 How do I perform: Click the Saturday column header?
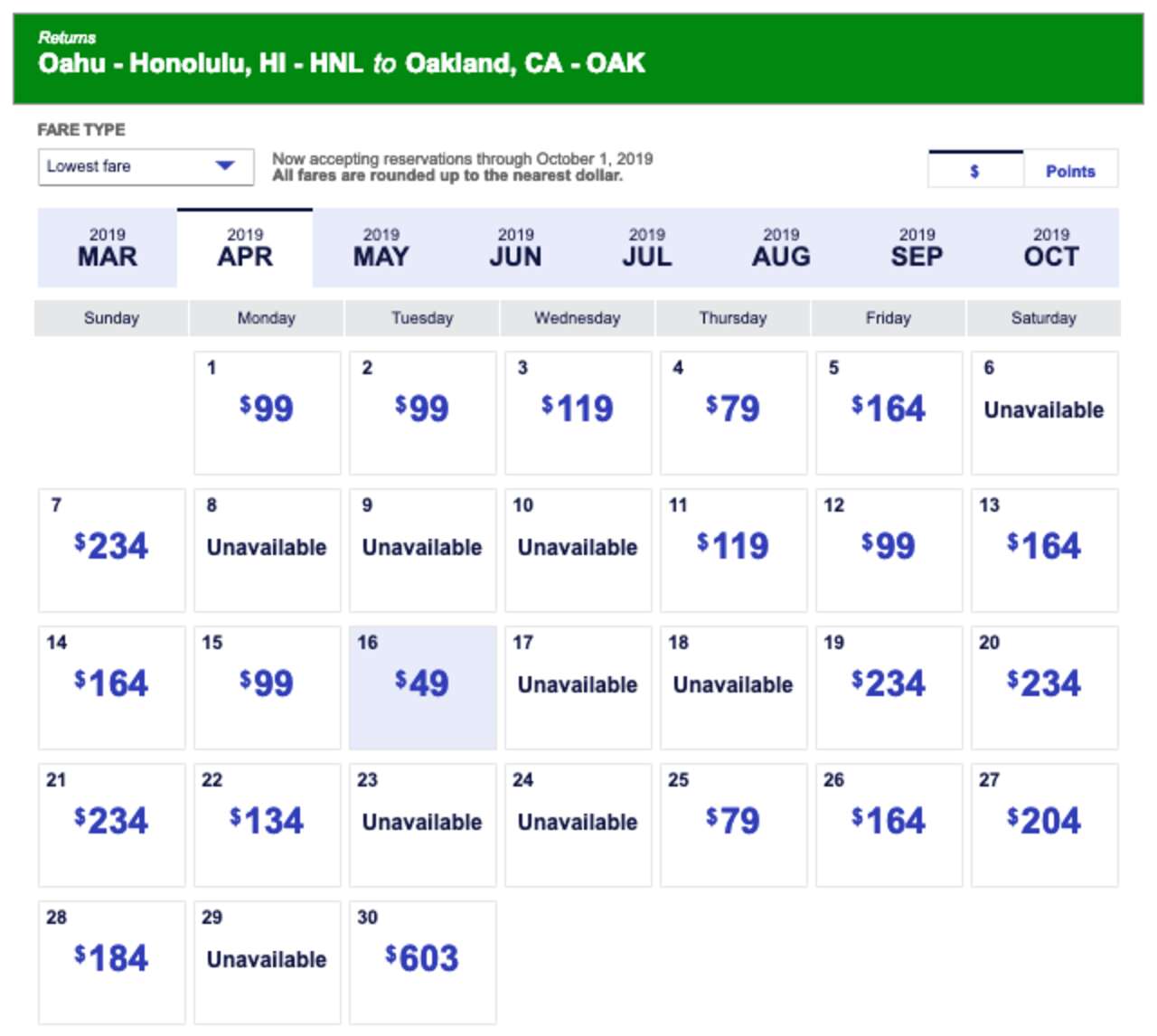[x=1044, y=318]
